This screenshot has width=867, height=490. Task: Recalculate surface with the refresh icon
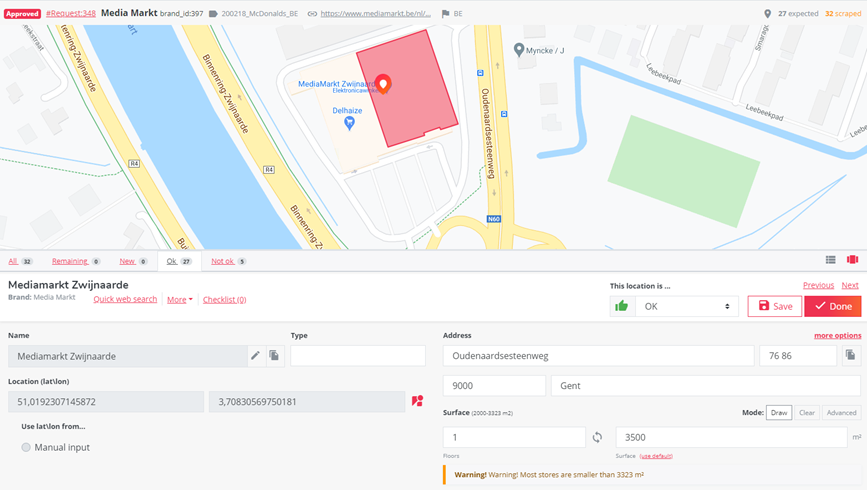click(x=597, y=437)
